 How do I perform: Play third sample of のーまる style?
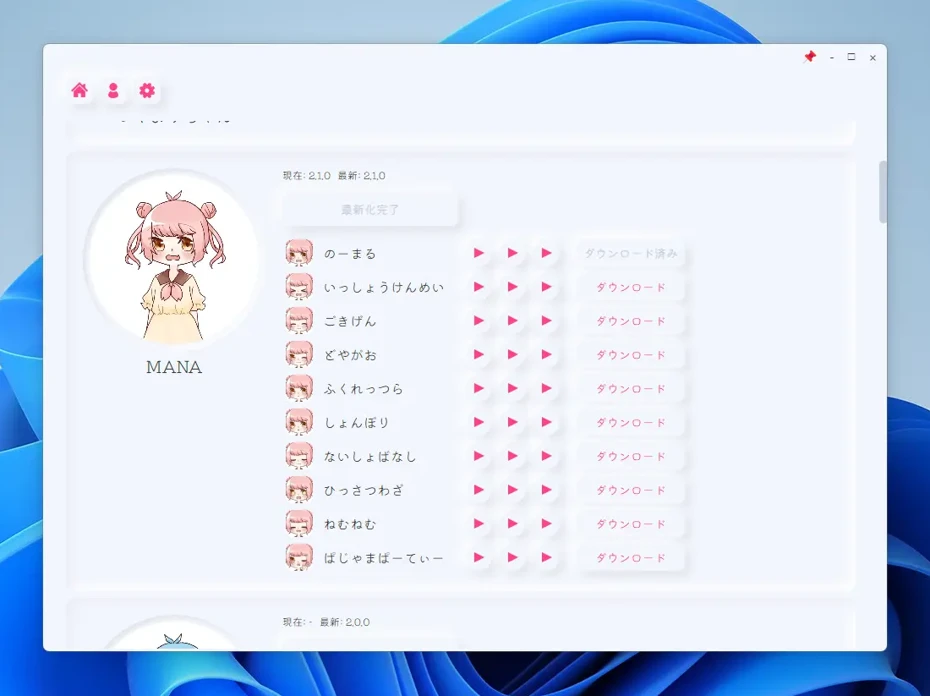(x=546, y=253)
